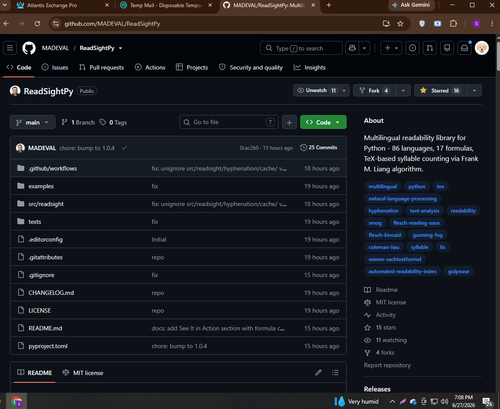Fork this repository
The height and width of the screenshot is (409, 500).
tap(375, 91)
